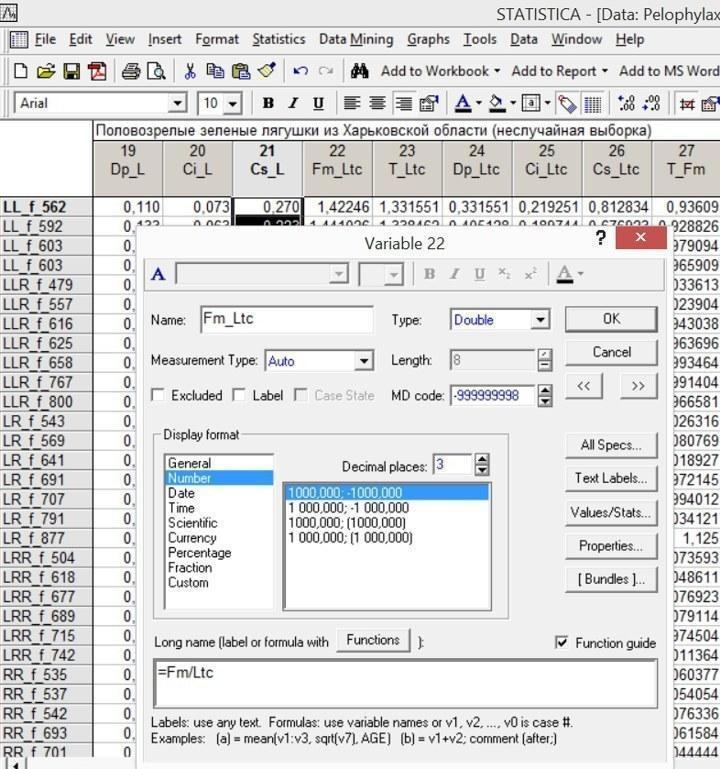720x769 pixels.
Task: Open the Data Mining menu
Action: click(x=356, y=39)
